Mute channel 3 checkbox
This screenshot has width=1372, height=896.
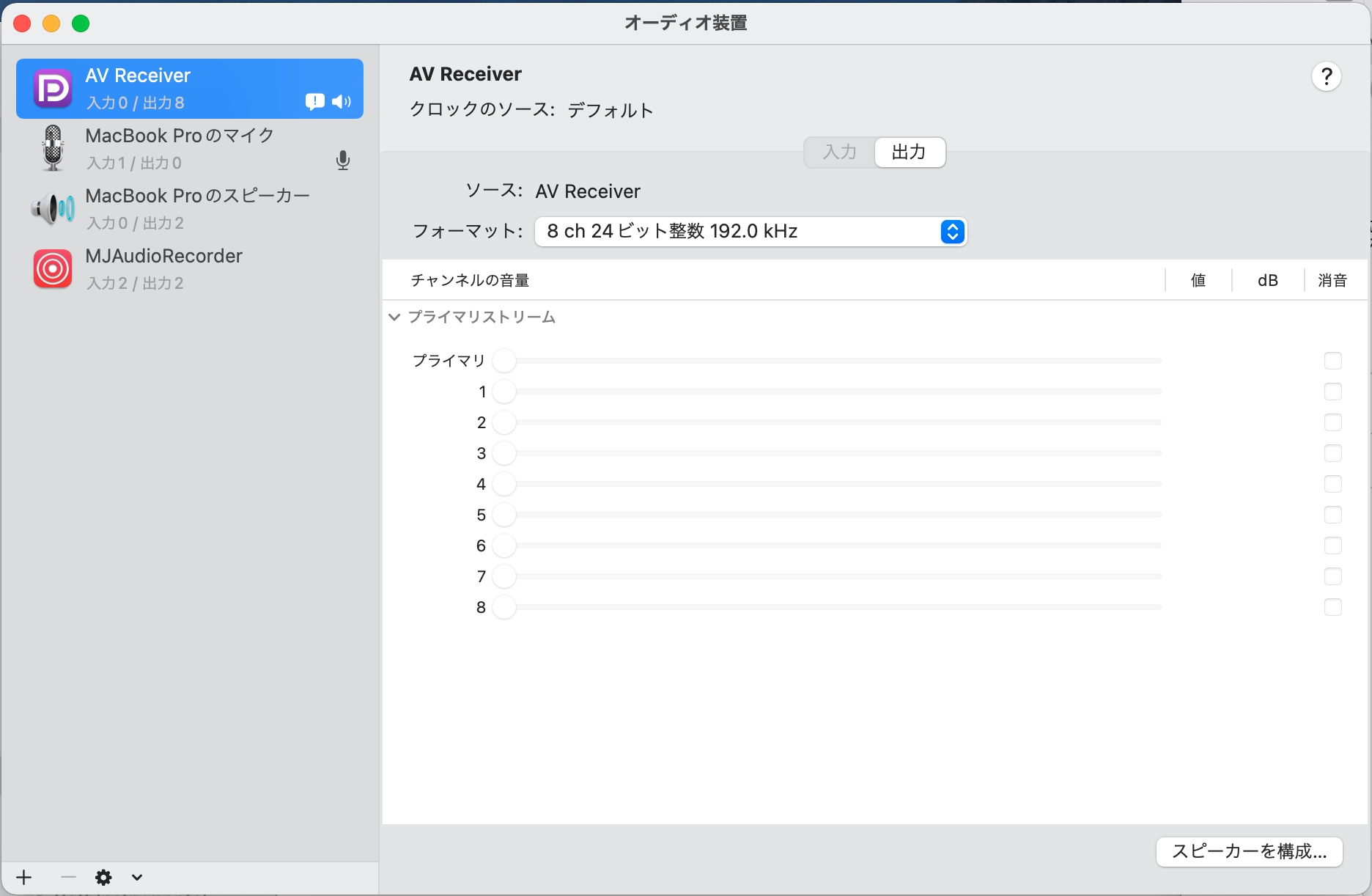(x=1333, y=453)
